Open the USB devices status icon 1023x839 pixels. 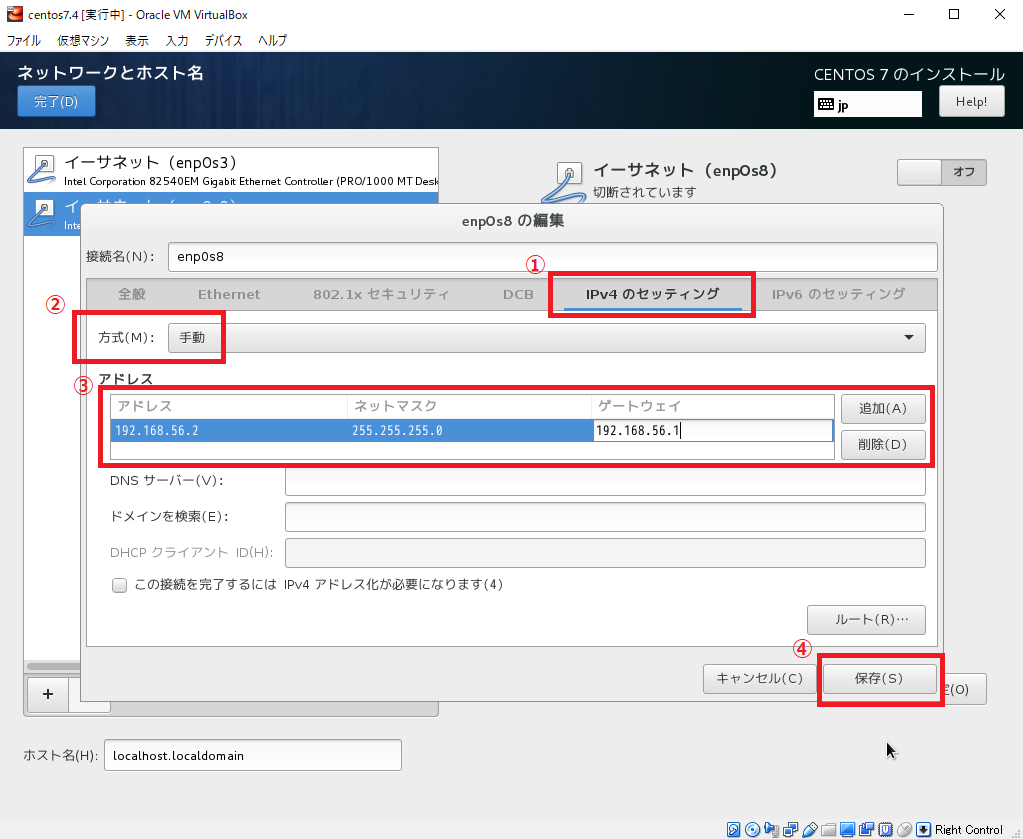point(809,829)
